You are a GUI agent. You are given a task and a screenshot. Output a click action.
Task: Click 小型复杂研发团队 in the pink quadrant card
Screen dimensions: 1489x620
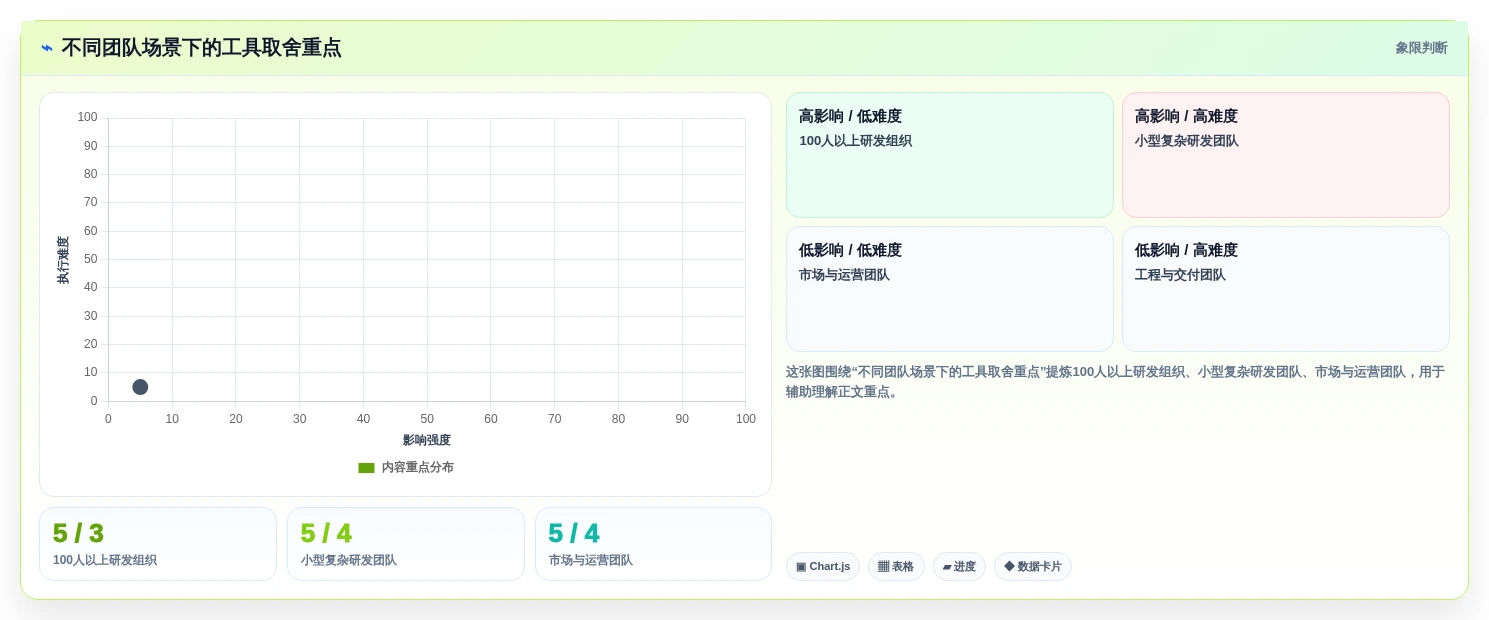click(1187, 141)
